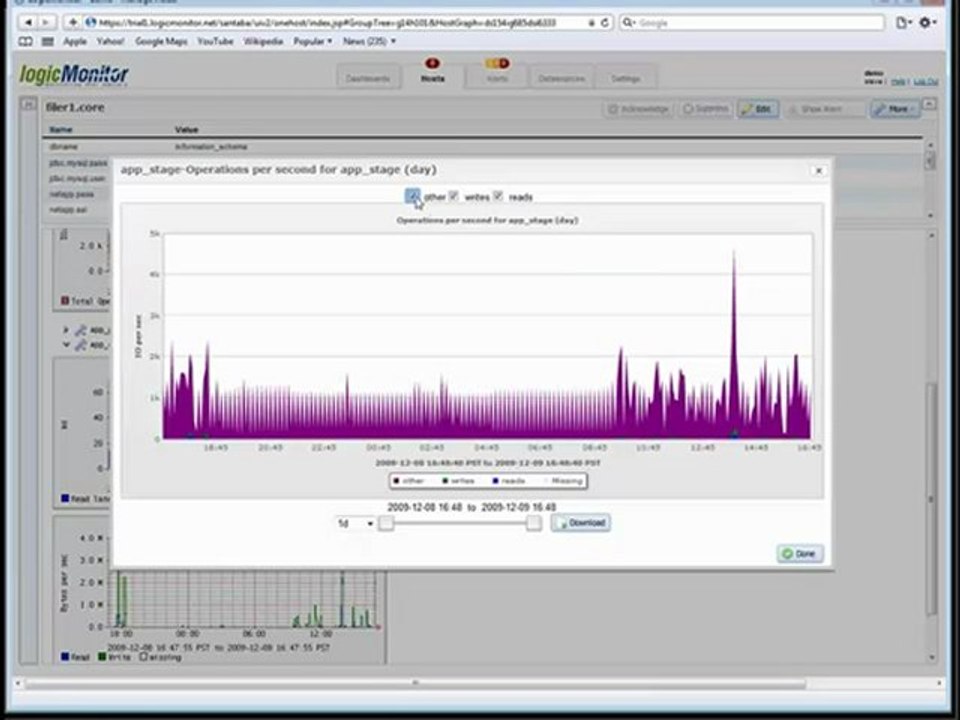Screen dimensions: 960x720
Task: Click the page's horizontal scrollbar at bottom
Action: tap(415, 683)
